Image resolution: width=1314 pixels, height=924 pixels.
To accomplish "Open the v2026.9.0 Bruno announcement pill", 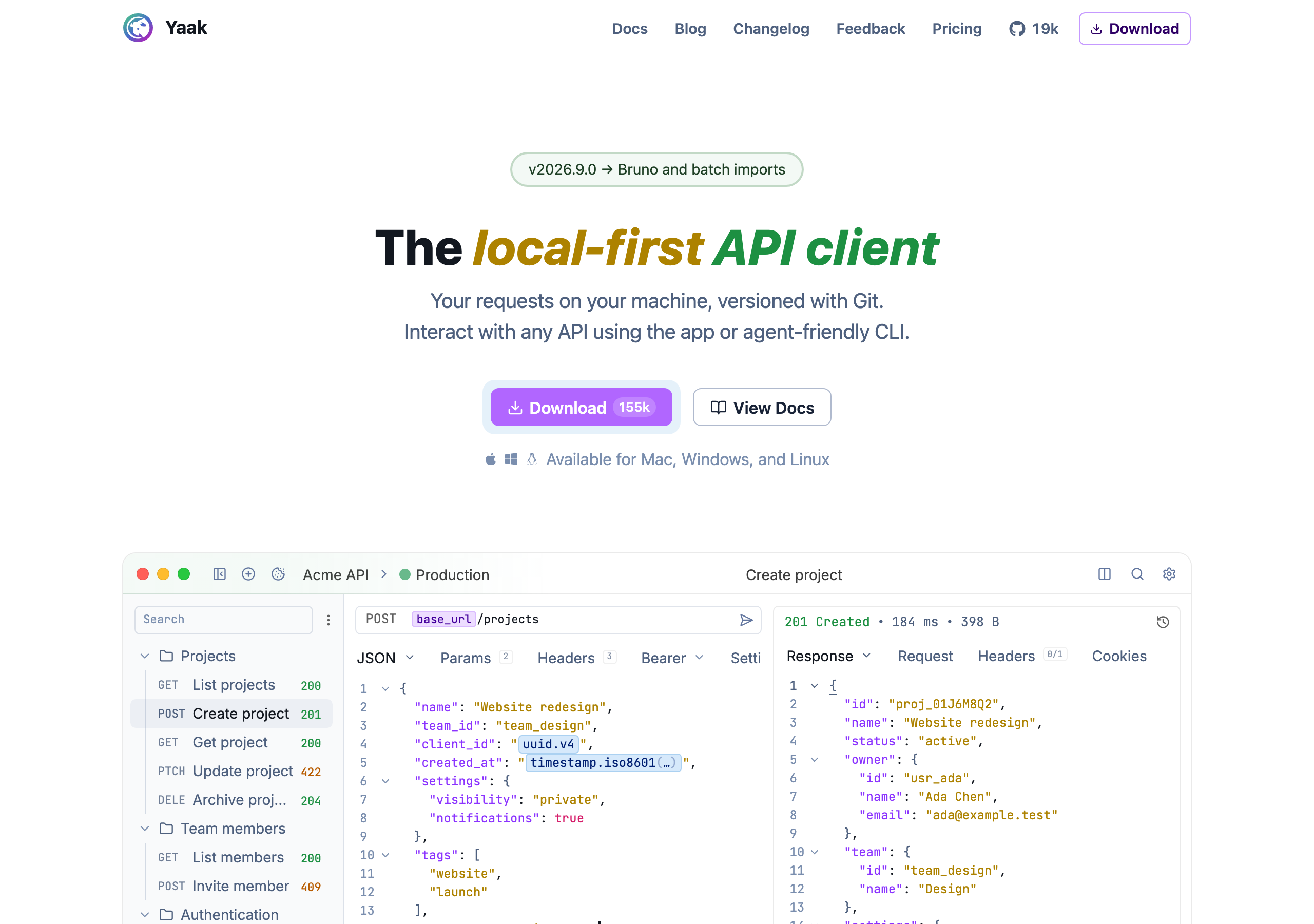I will click(x=656, y=169).
